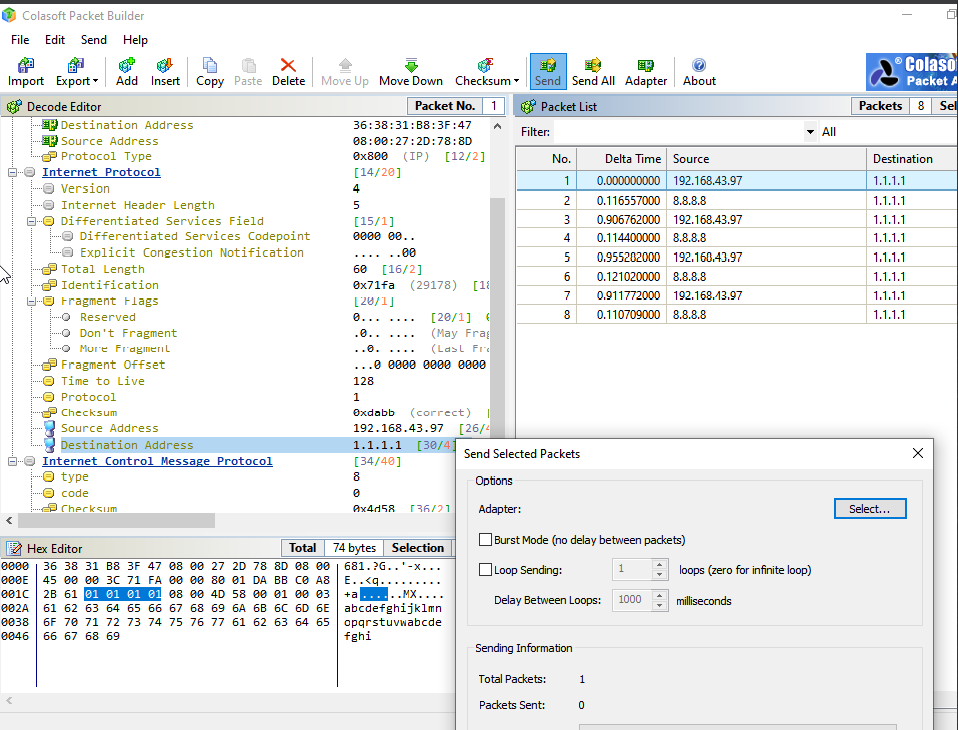Click the Loop Sending count field
This screenshot has height=730, width=958.
tap(632, 569)
